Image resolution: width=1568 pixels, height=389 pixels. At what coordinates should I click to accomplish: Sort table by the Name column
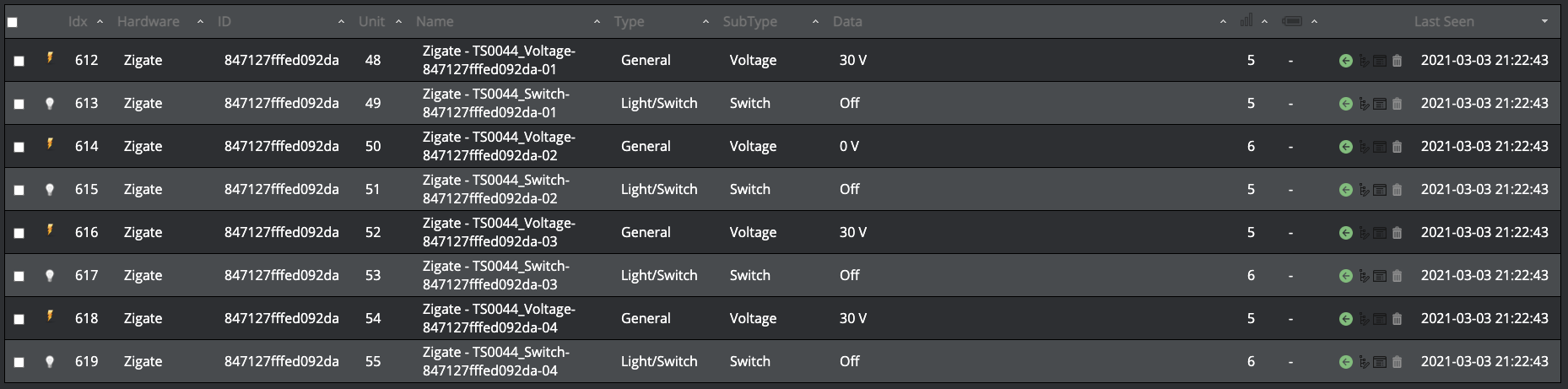435,22
